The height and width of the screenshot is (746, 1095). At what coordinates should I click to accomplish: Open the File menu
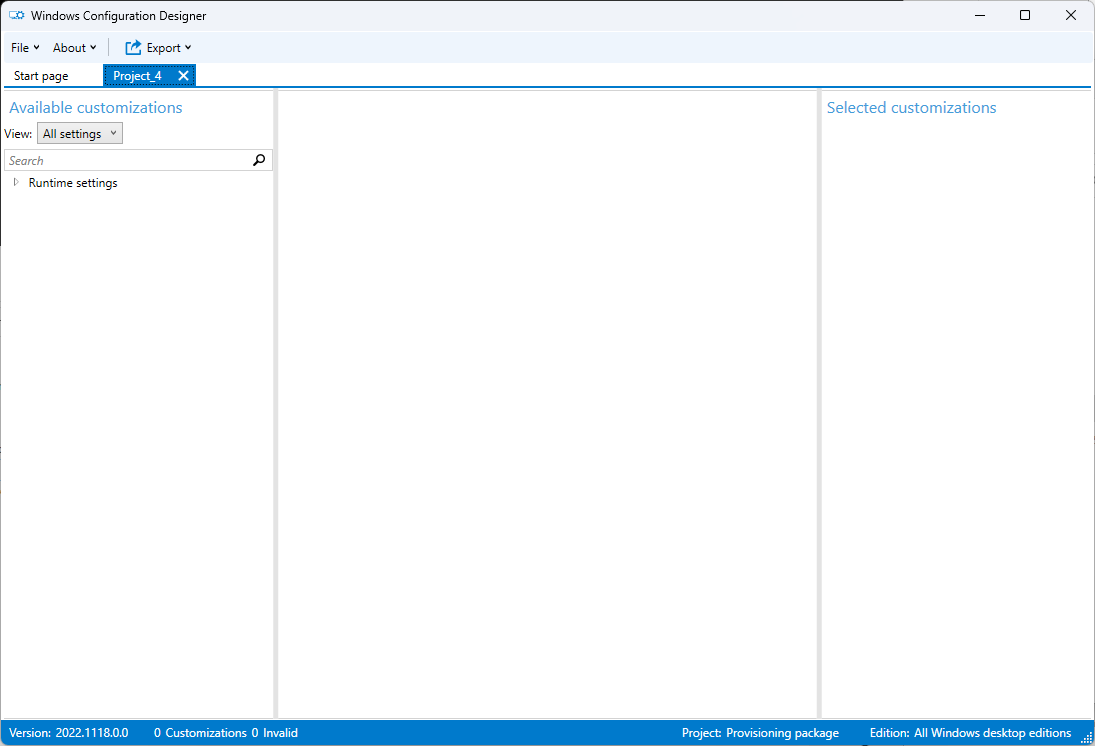25,47
